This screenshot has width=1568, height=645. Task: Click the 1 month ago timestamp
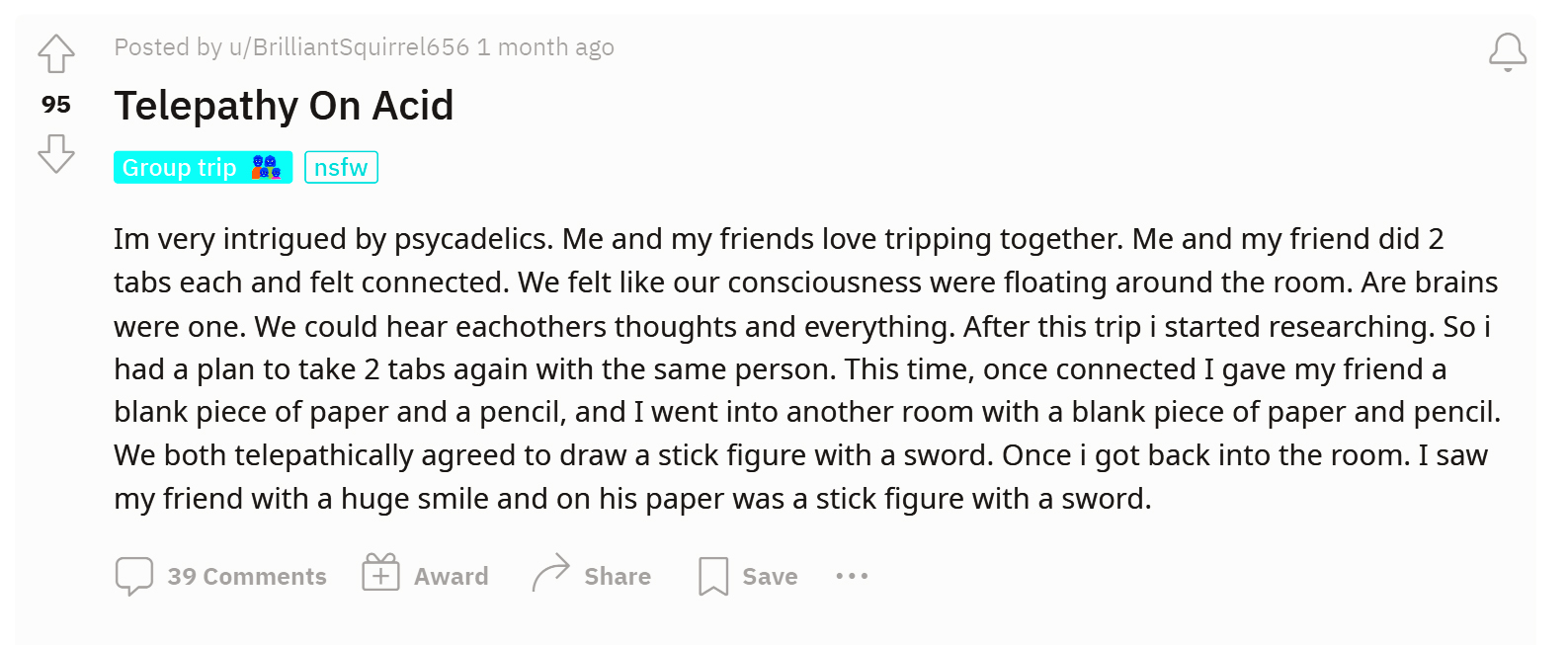544,46
